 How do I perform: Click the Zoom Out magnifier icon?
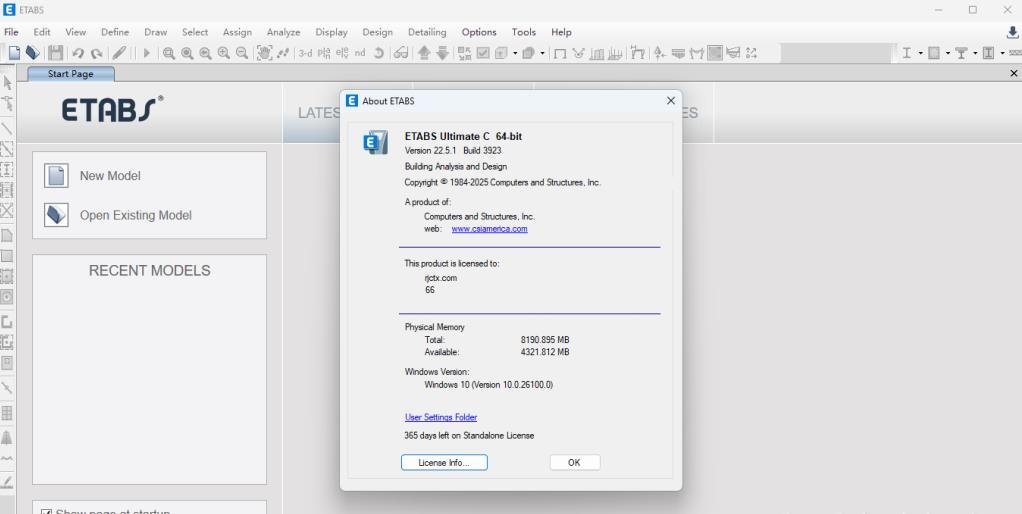click(242, 53)
